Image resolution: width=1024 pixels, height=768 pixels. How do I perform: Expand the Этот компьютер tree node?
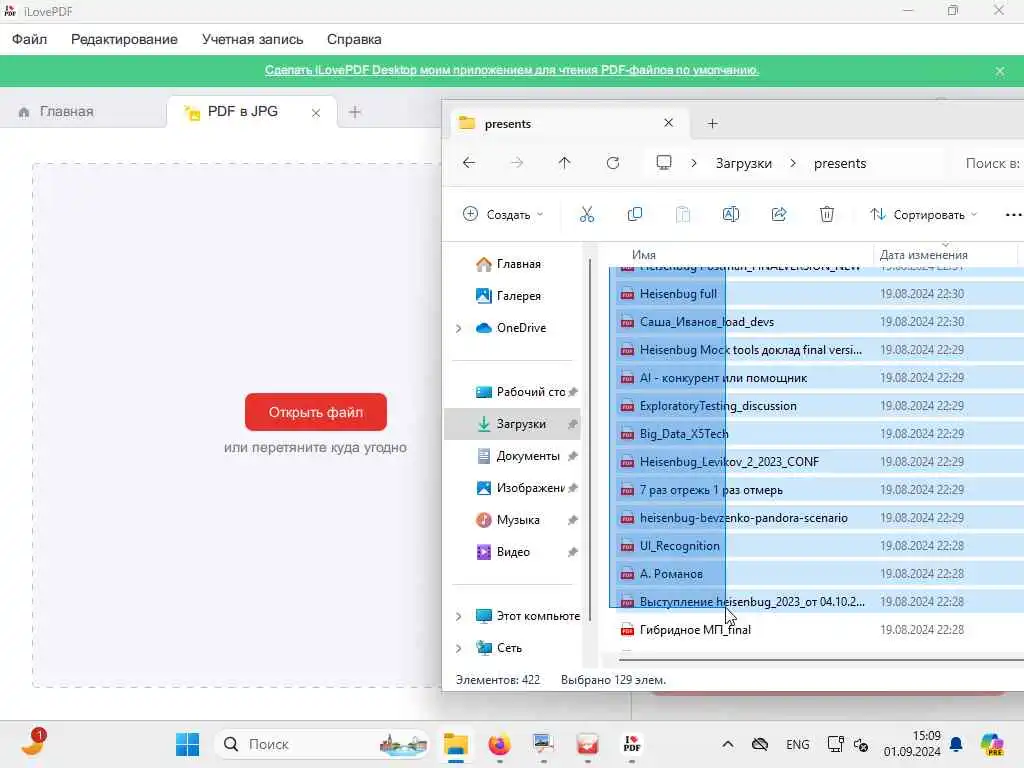coord(458,616)
